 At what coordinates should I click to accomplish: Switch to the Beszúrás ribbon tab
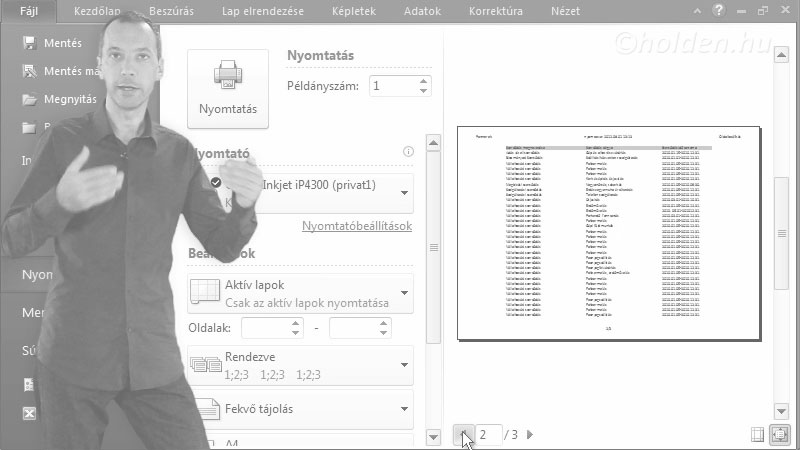click(x=171, y=11)
